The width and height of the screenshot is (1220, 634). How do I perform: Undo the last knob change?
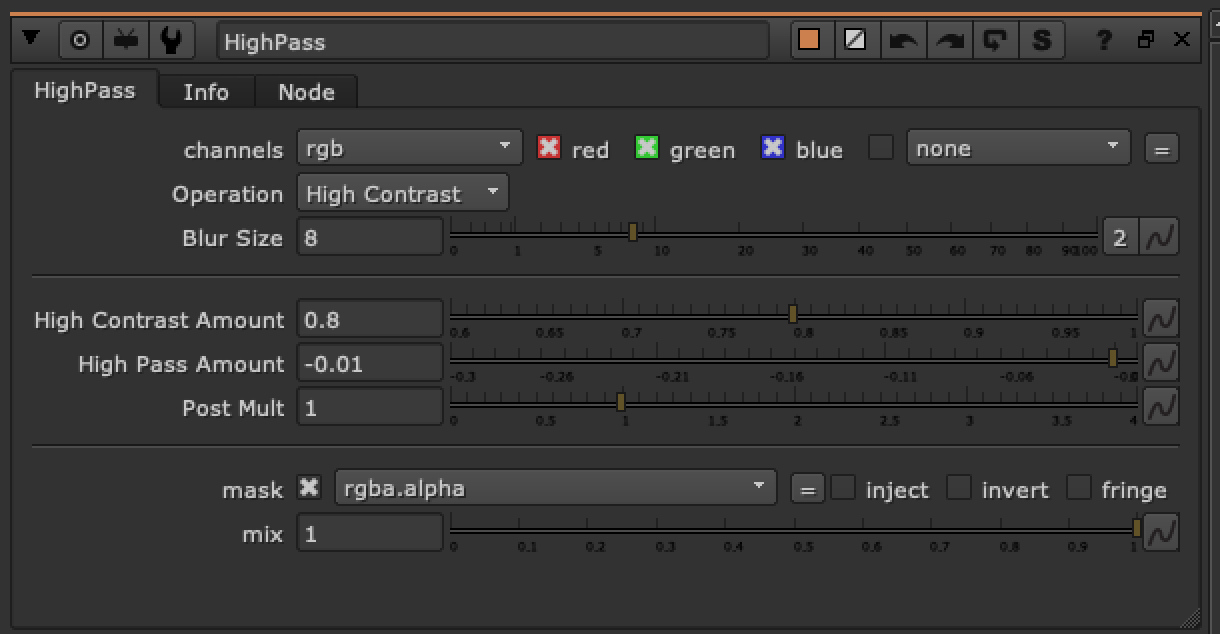[x=903, y=39]
